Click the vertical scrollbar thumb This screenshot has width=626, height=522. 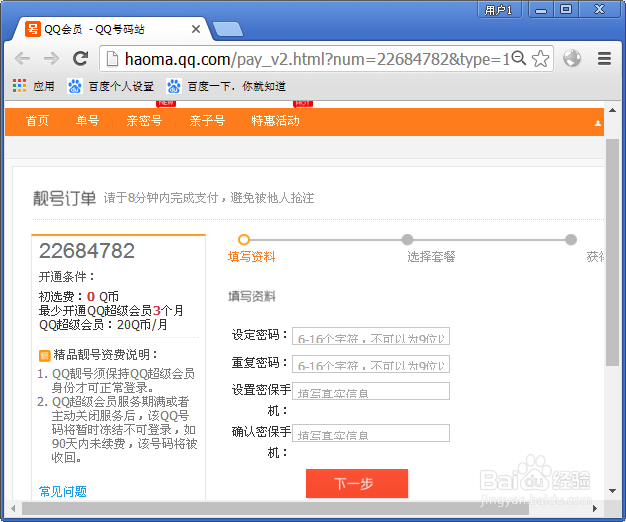coord(612,252)
